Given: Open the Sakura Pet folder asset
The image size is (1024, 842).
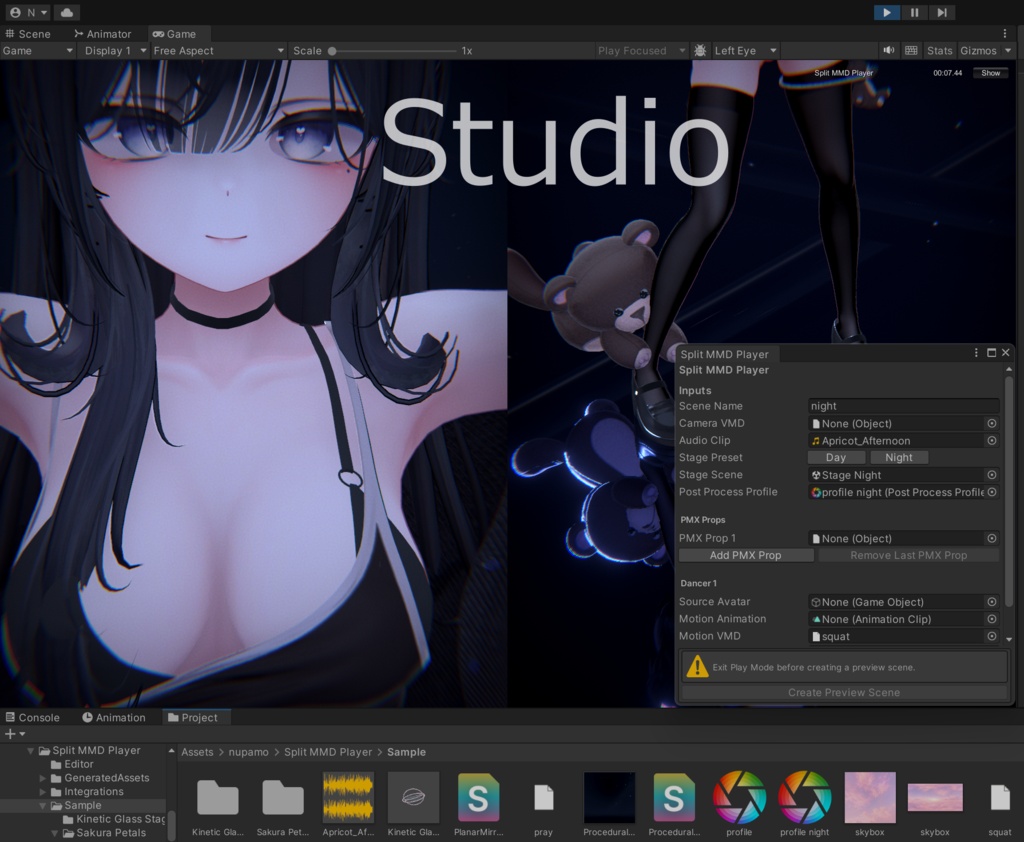Looking at the screenshot, I should point(283,797).
